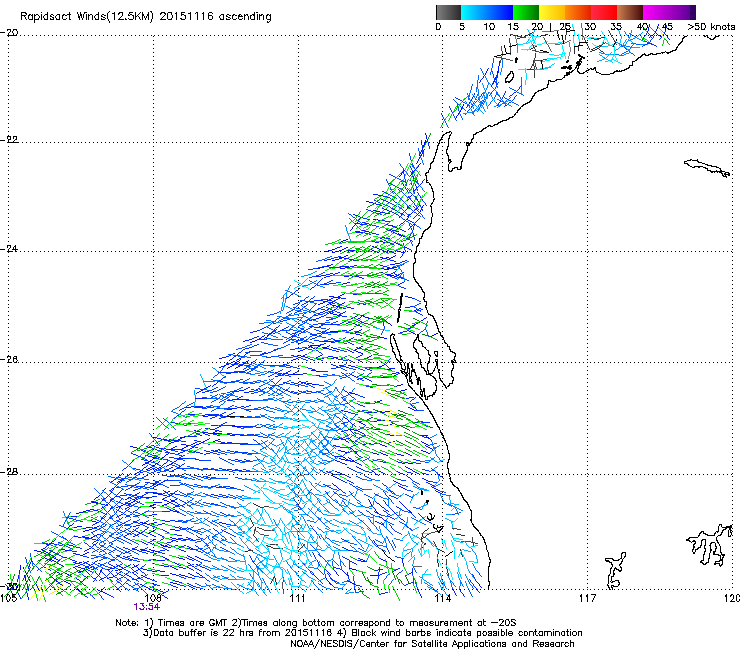The image size is (740, 650).
Task: Click the latitude label '-28'
Action: (9, 472)
